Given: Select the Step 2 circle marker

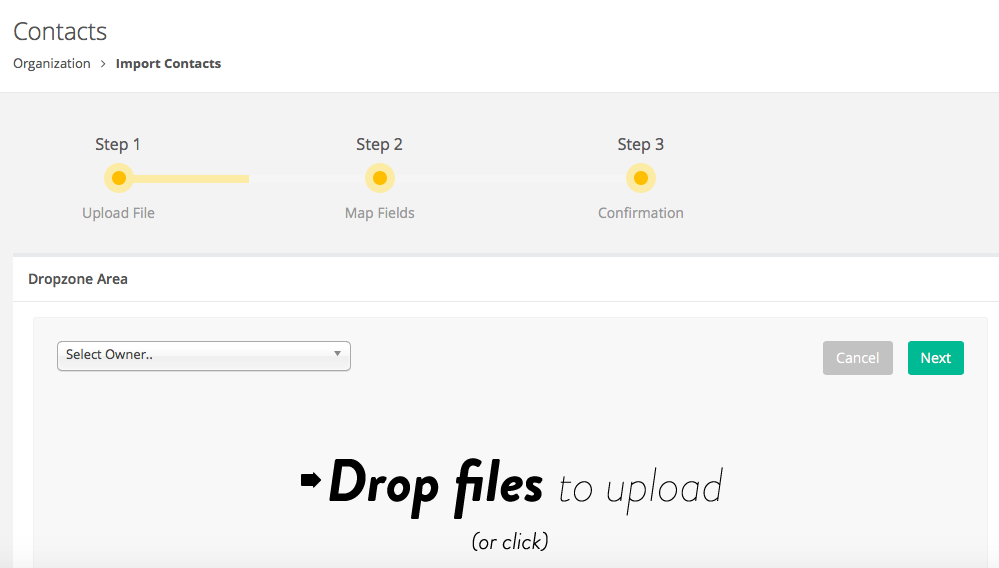Looking at the screenshot, I should (380, 178).
